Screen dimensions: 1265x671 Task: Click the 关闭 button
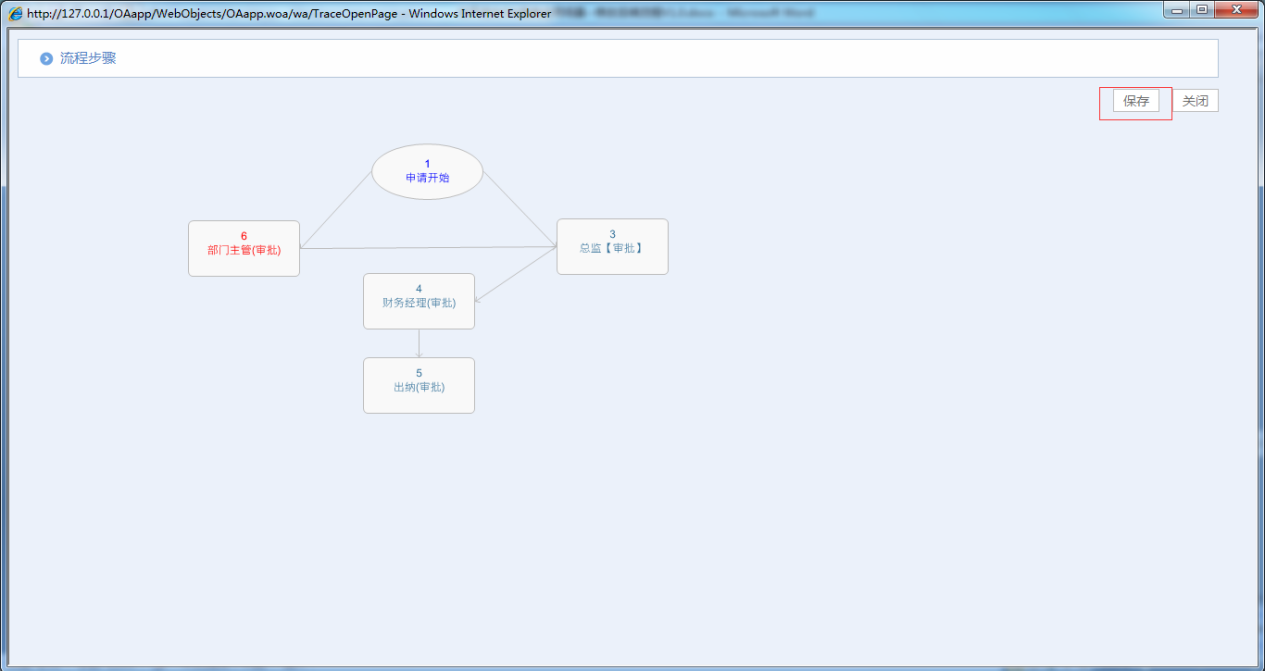tap(1195, 101)
